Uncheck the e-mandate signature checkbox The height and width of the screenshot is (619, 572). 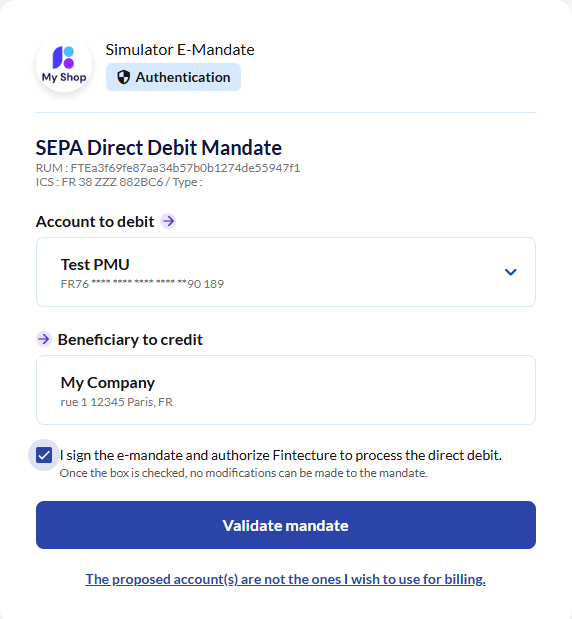44,455
